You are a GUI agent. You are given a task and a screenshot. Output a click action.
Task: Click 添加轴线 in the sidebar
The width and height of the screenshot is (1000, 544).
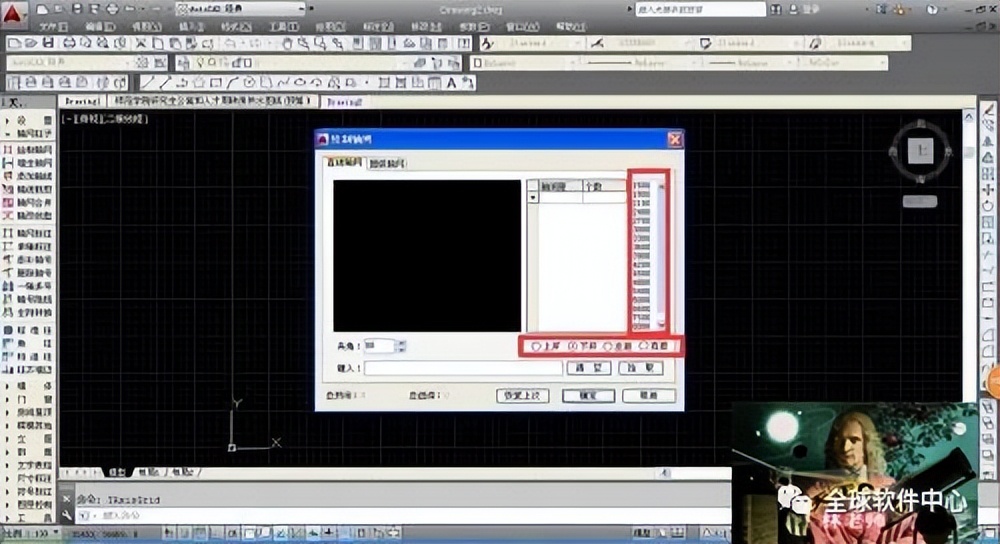tap(27, 176)
